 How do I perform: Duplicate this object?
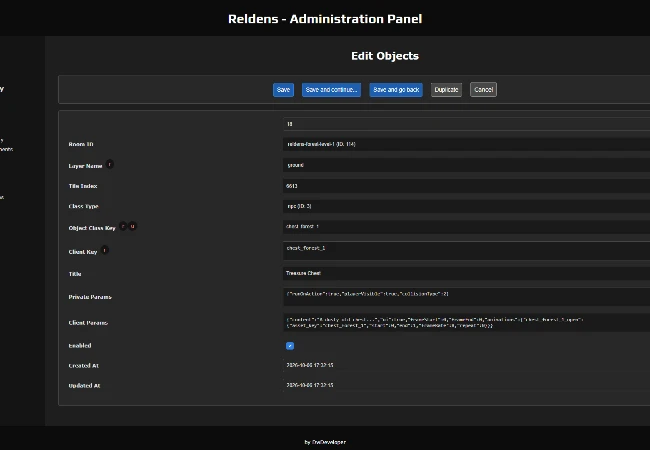446,90
